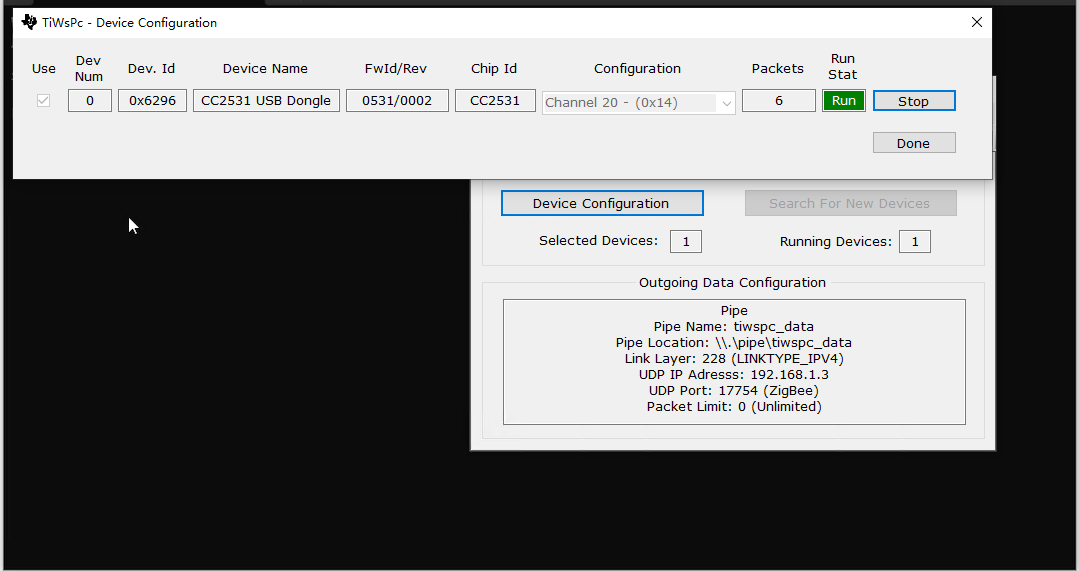Click the Pipe heading in outgoing data box
This screenshot has height=571, width=1079.
[734, 311]
